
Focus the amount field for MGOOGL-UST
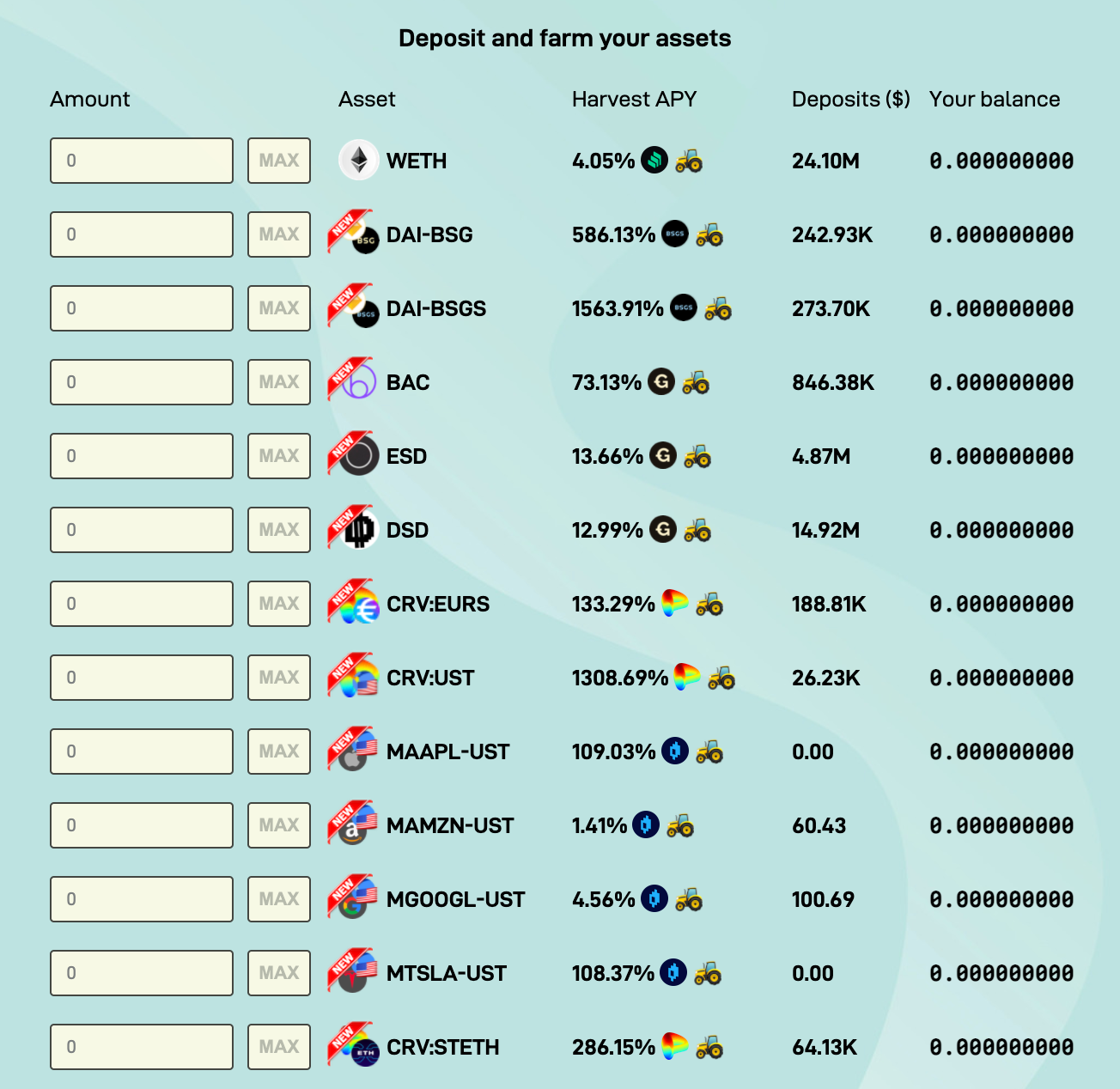click(x=142, y=899)
